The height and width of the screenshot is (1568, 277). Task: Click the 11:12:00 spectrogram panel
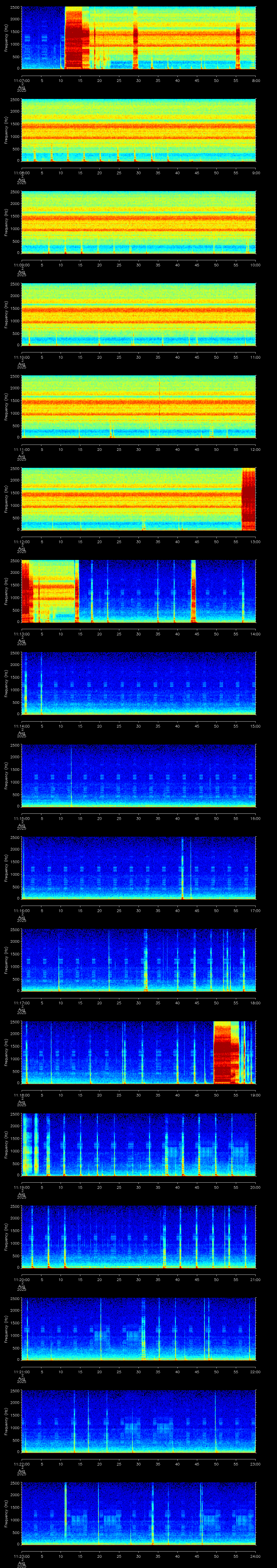click(x=139, y=499)
